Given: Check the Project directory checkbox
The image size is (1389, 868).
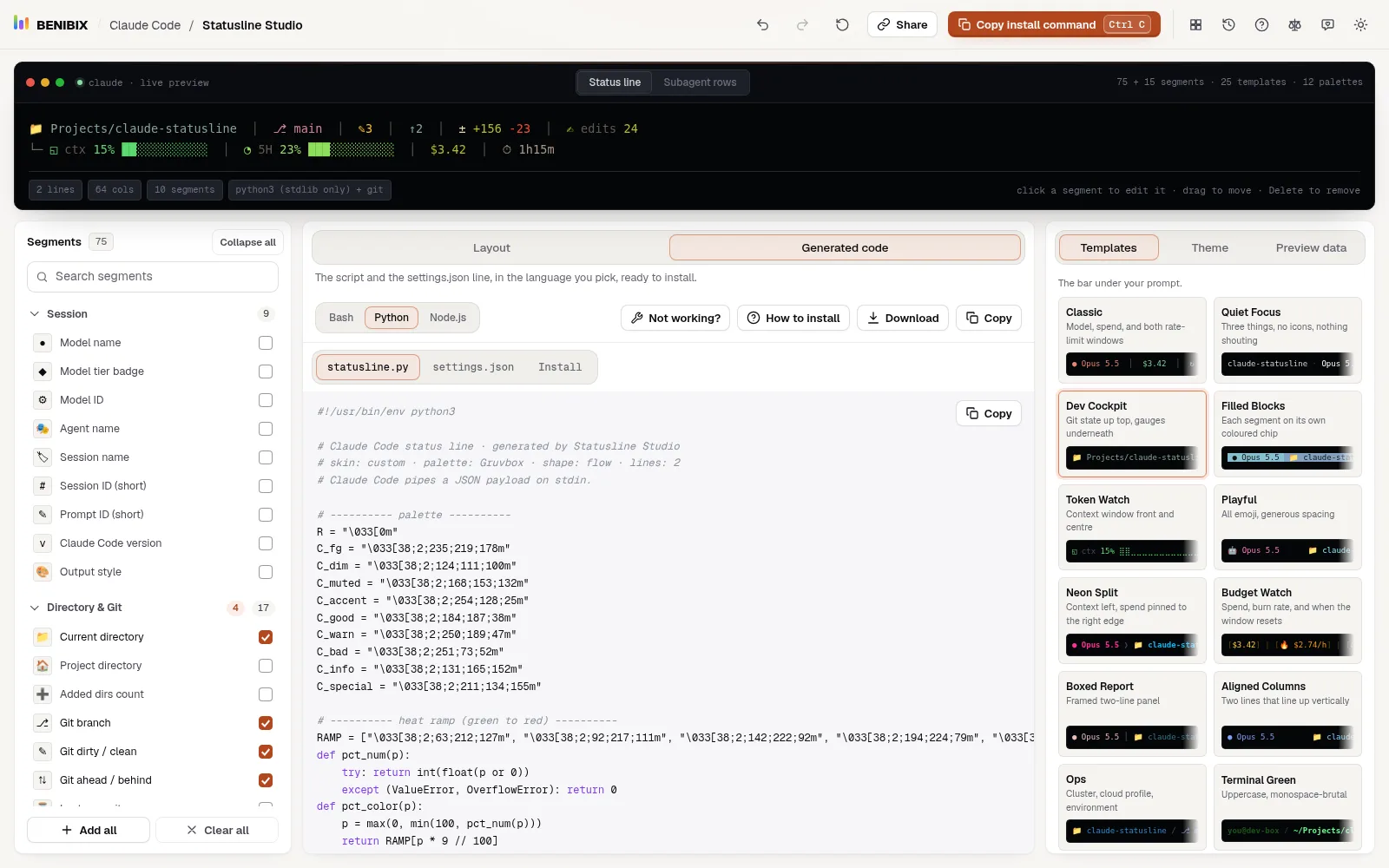Looking at the screenshot, I should (x=266, y=666).
